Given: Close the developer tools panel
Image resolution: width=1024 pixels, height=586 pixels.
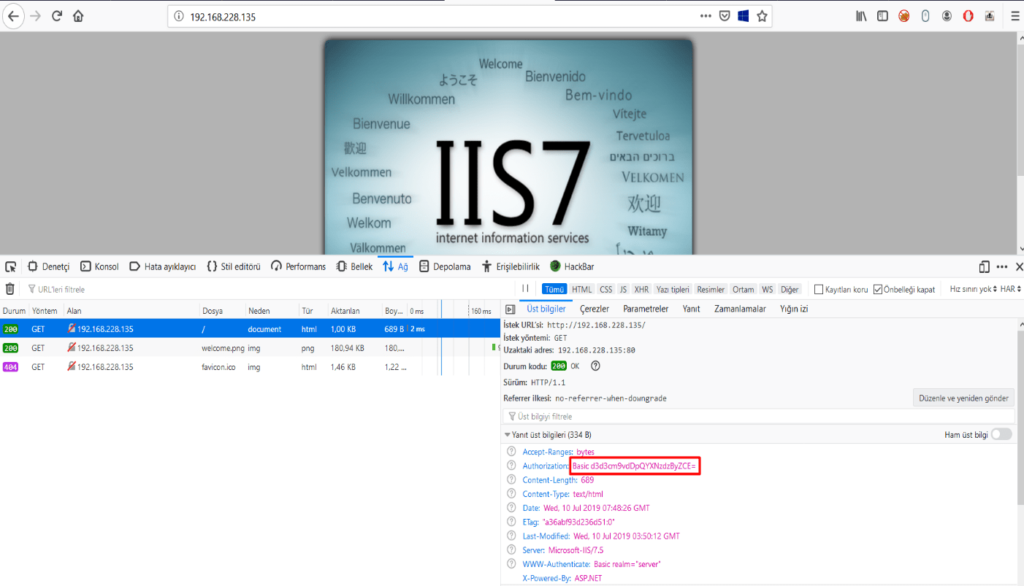Looking at the screenshot, I should 1019,267.
